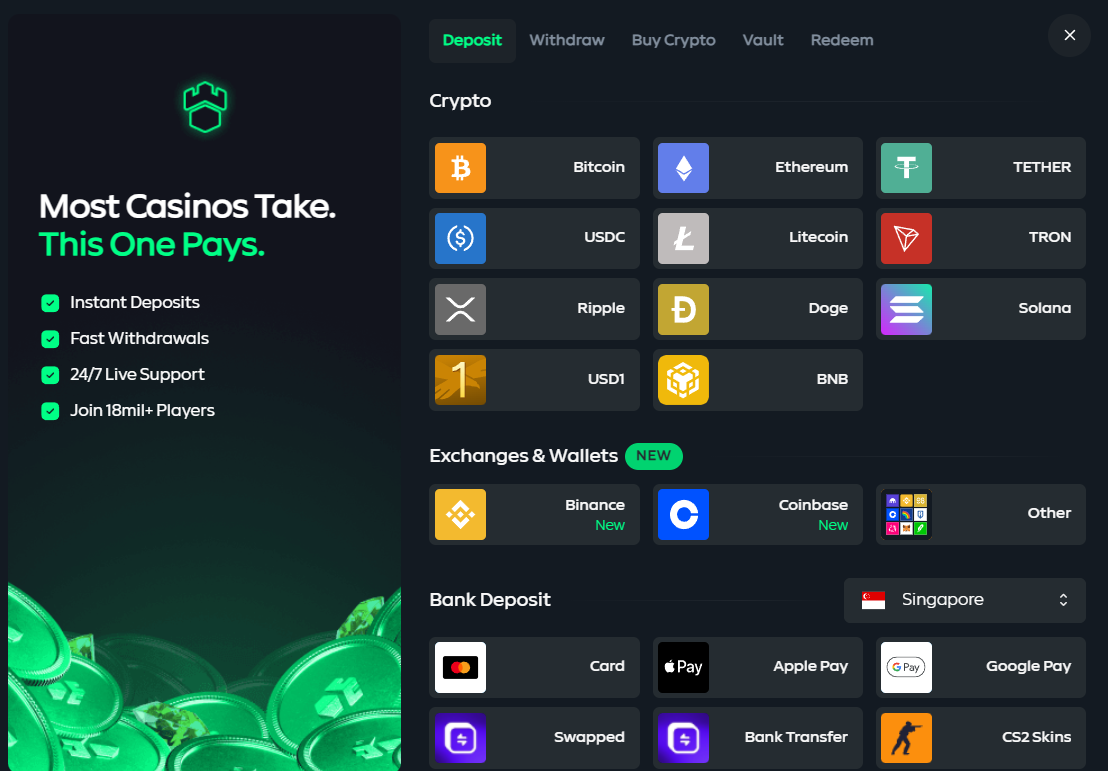Click the TRON label text
1108x771 pixels.
[1049, 237]
